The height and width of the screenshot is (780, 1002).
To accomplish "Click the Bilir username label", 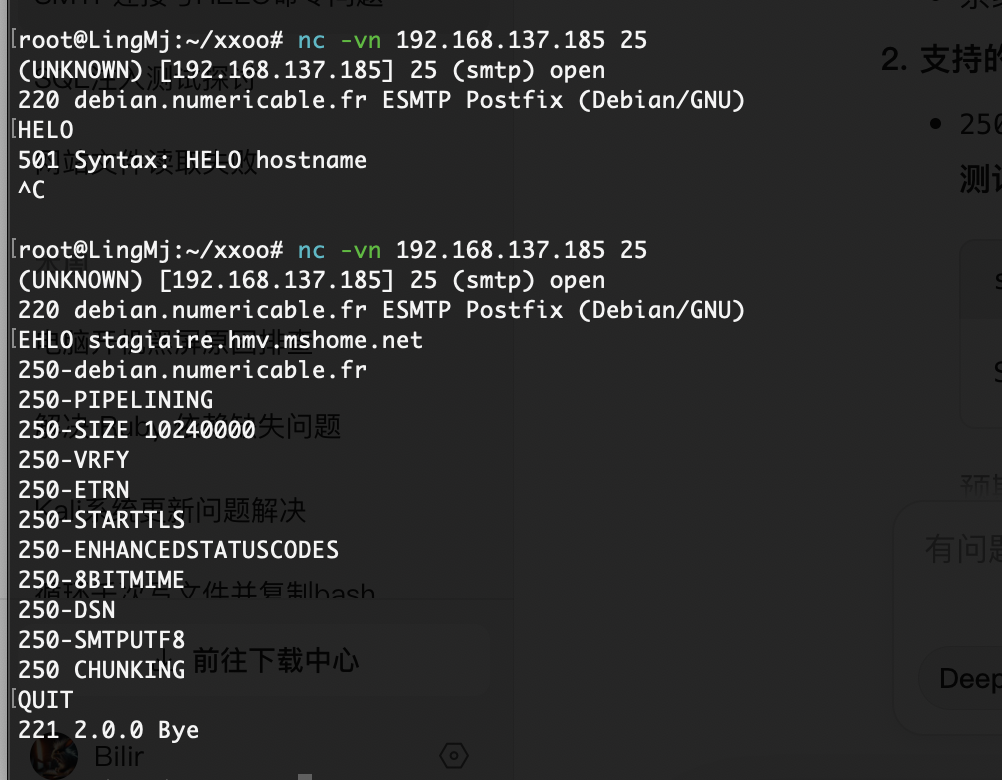I will (x=118, y=756).
